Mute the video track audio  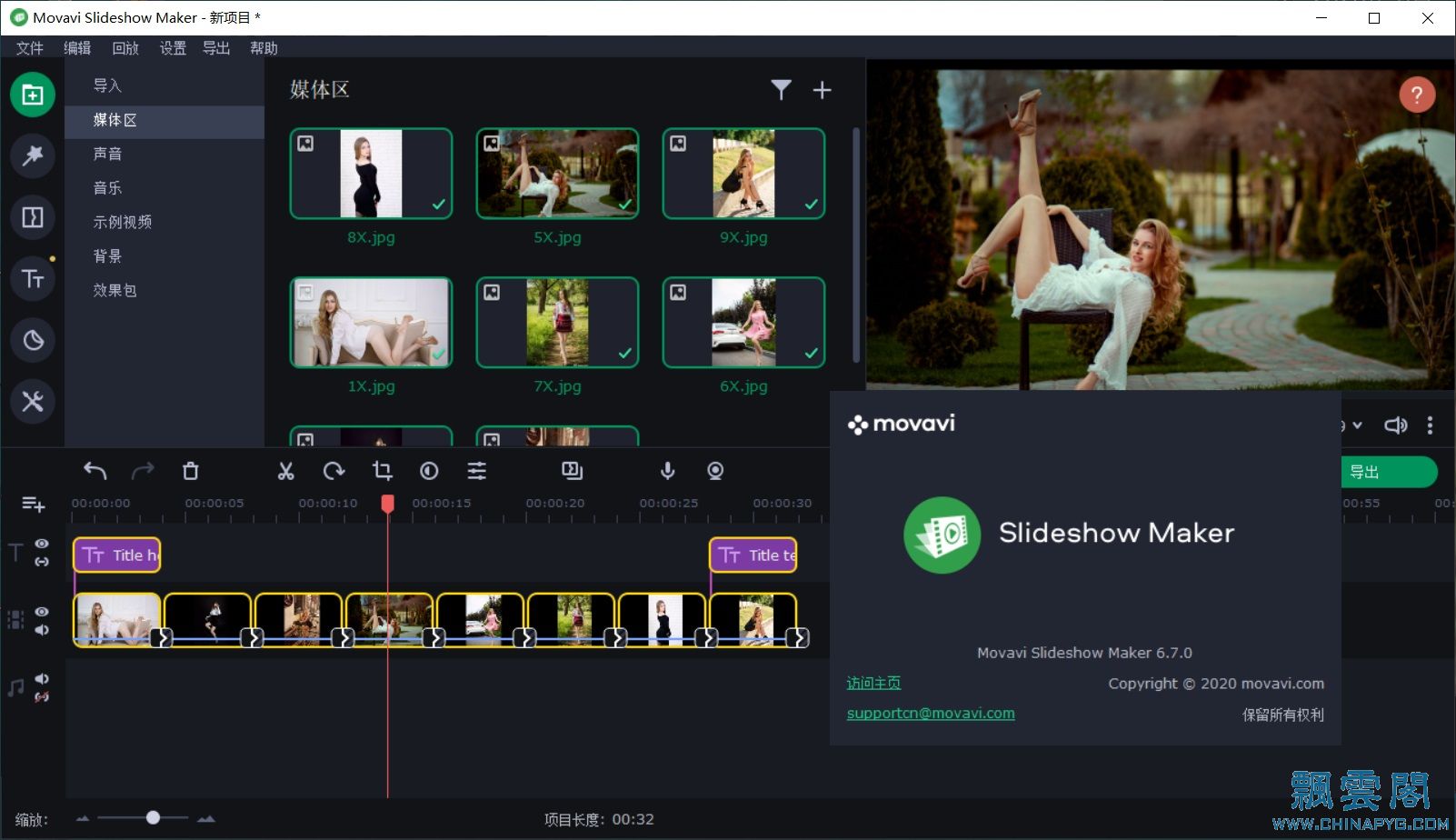(x=42, y=630)
